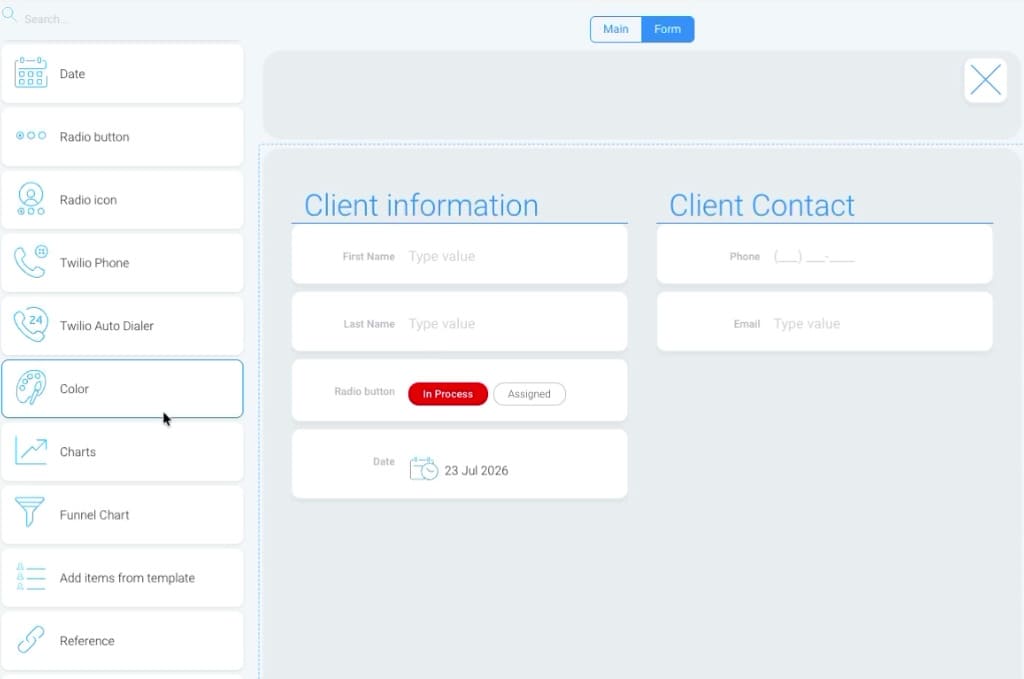Select the Date calendar icon in sidebar
The height and width of the screenshot is (679, 1024).
click(31, 73)
